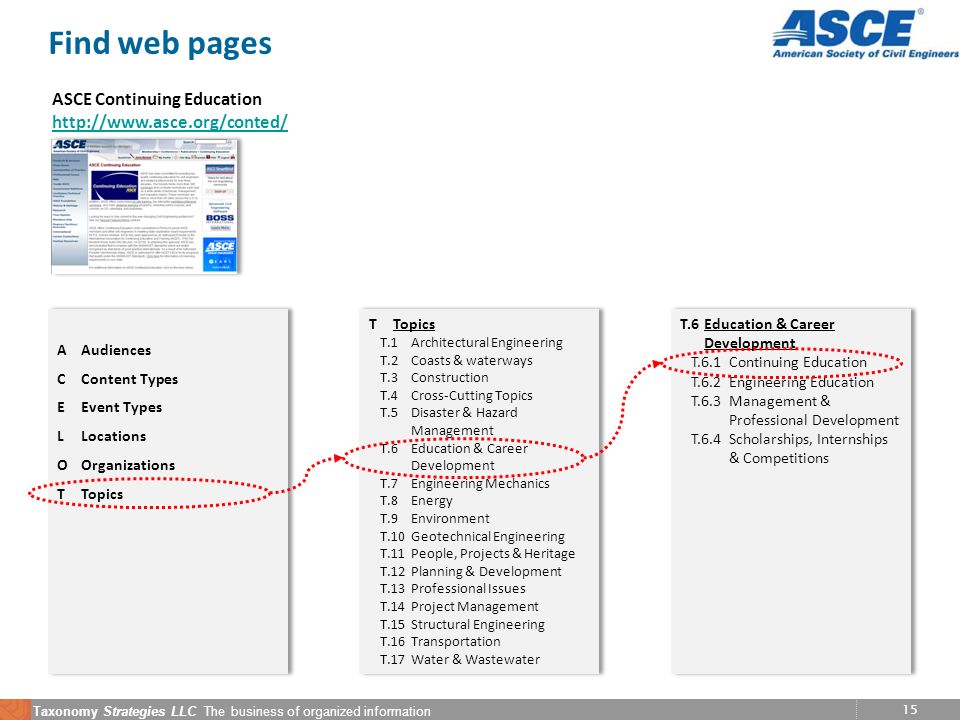Select T.8 Energy
The width and height of the screenshot is (960, 720).
(x=416, y=501)
